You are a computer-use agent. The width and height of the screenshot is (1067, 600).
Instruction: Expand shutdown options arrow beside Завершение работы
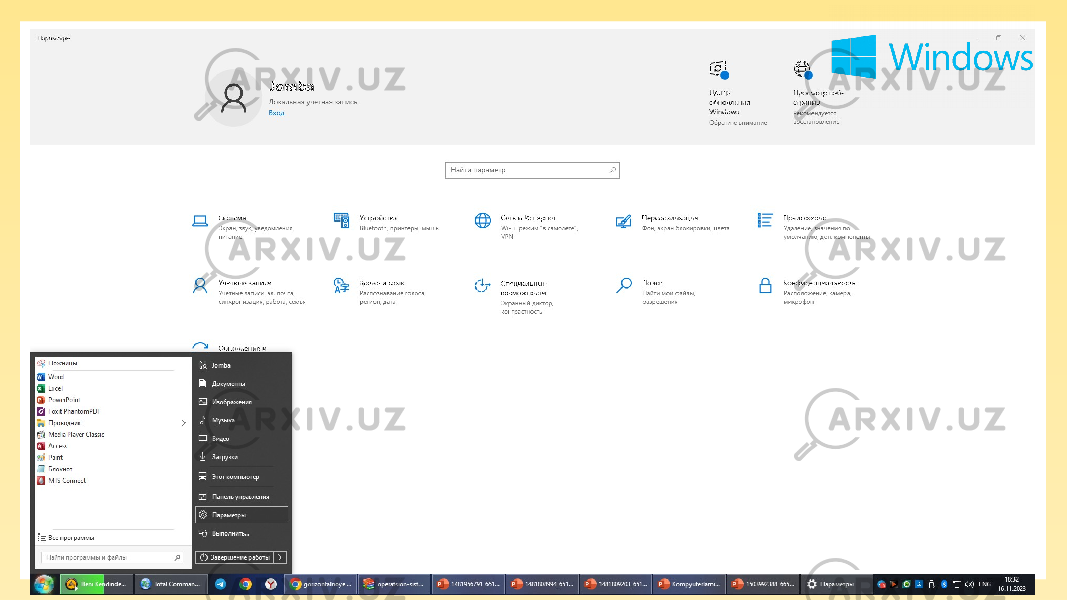pos(280,557)
